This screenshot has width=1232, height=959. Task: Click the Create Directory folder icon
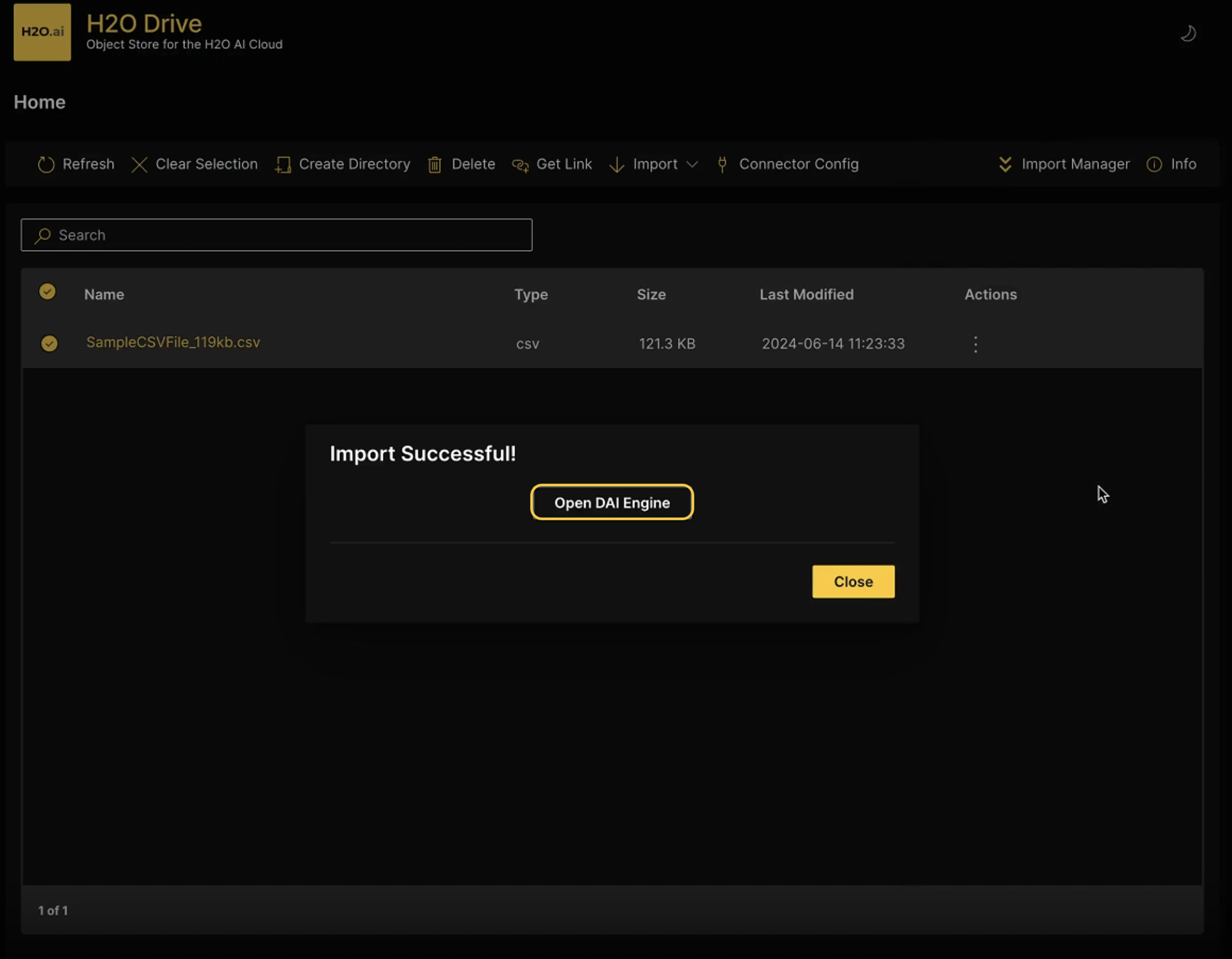point(283,165)
